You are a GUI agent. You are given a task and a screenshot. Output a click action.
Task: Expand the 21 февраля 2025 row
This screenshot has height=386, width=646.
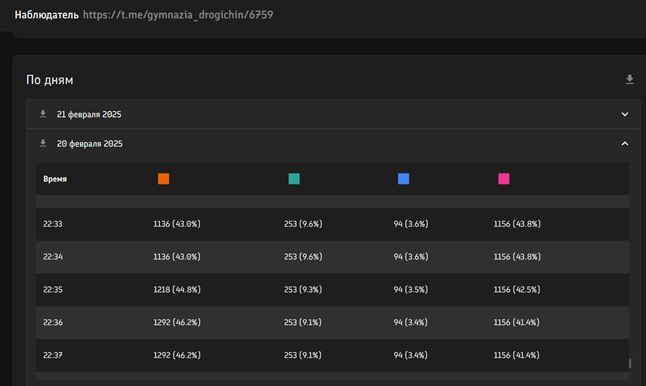click(625, 115)
